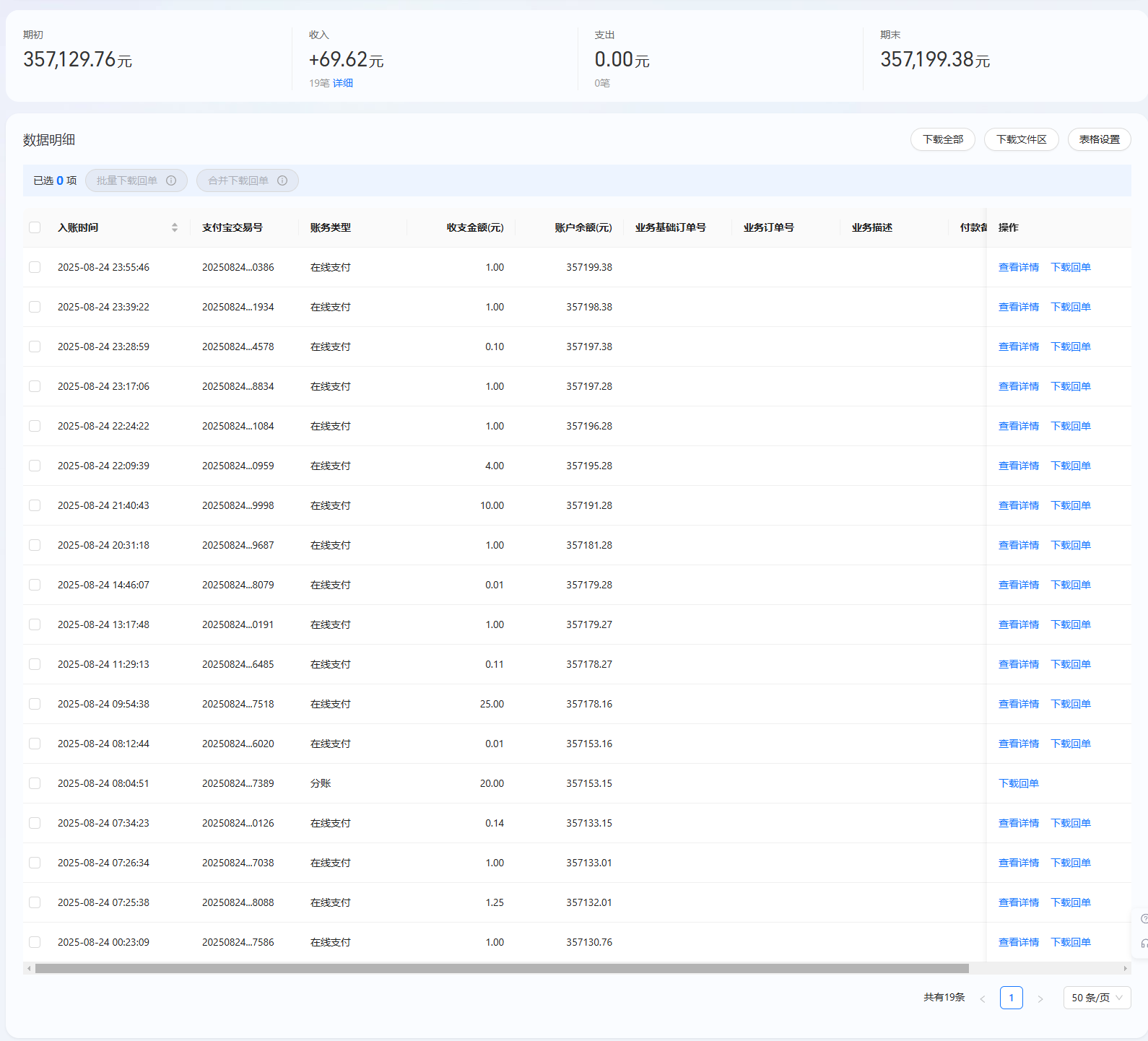Click the info icon beside 合并下载回单

tap(282, 180)
